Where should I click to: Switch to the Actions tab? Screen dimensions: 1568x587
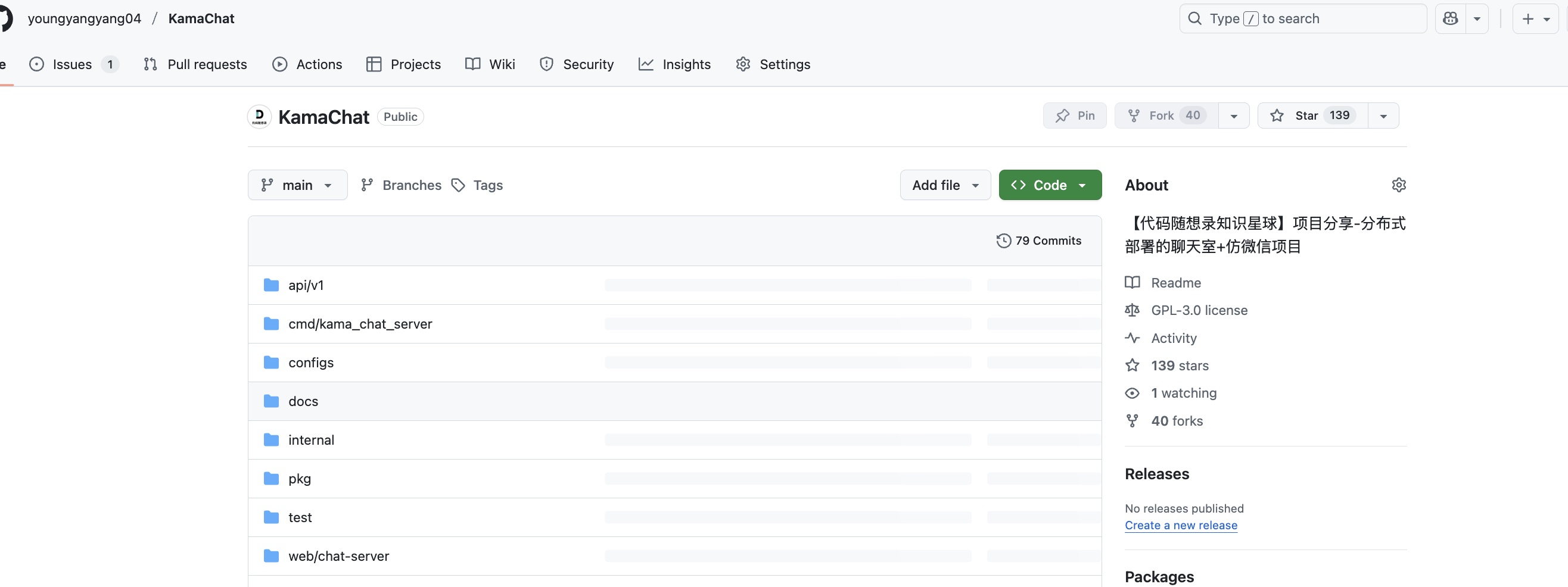(x=307, y=64)
